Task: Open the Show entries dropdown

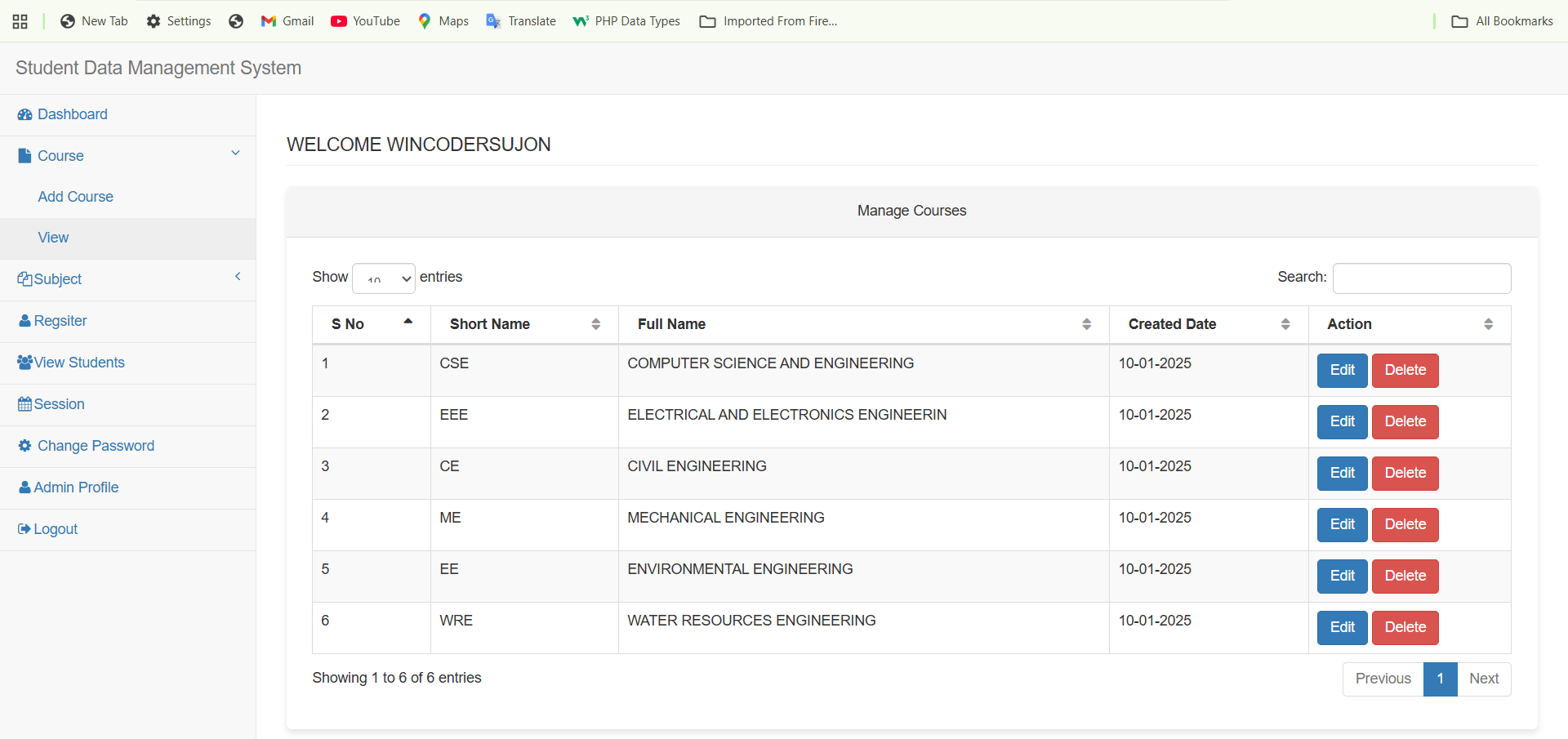Action: pyautogui.click(x=383, y=278)
